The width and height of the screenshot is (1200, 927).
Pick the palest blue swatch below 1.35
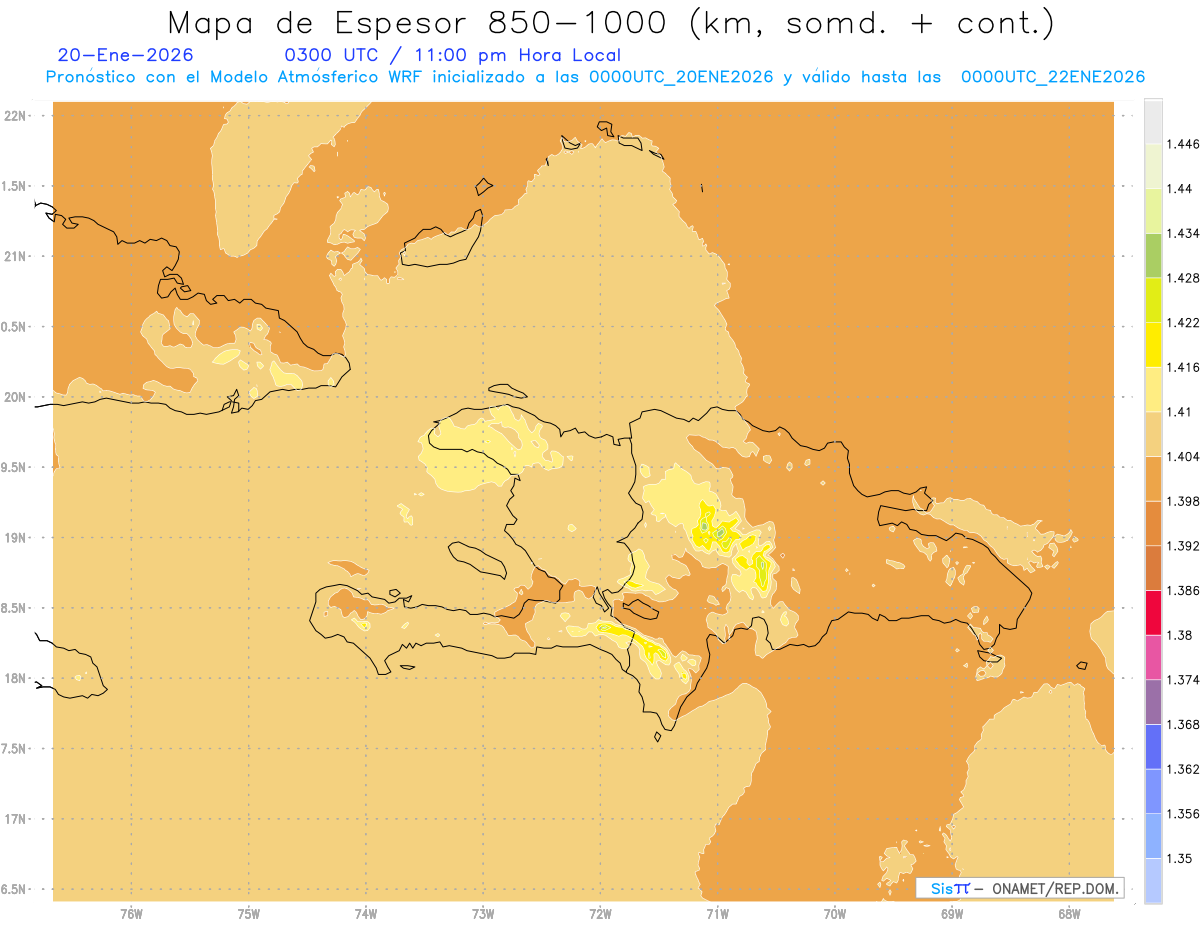point(1153,881)
